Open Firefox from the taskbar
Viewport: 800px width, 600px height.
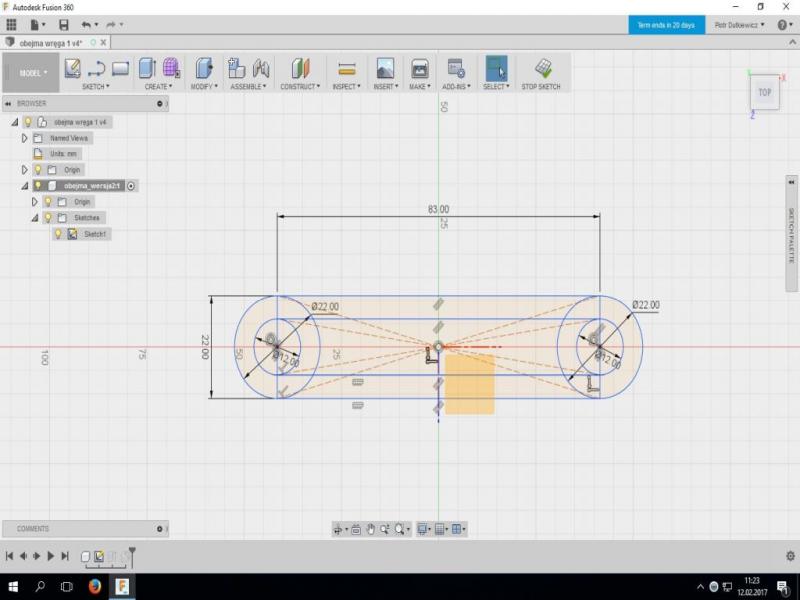coord(95,586)
